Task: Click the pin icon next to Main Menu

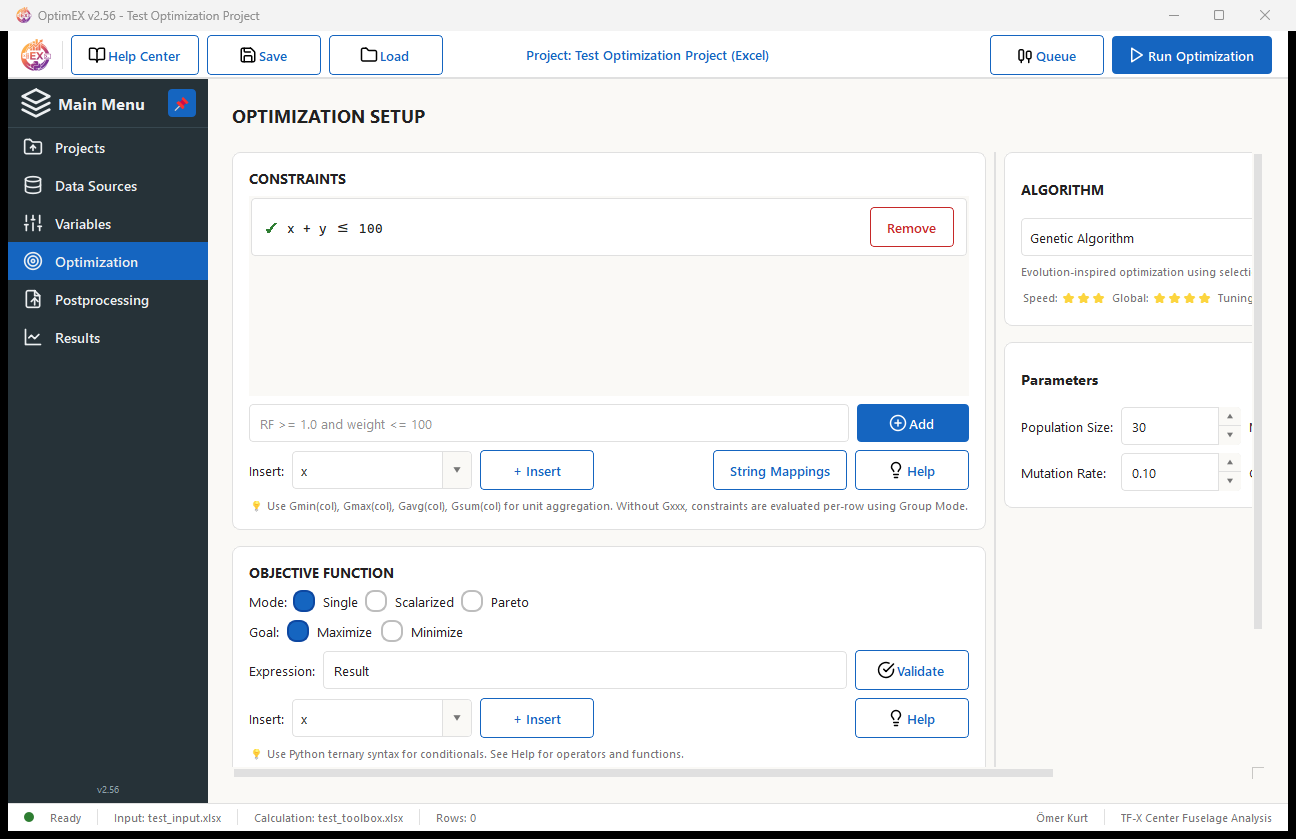Action: click(181, 103)
